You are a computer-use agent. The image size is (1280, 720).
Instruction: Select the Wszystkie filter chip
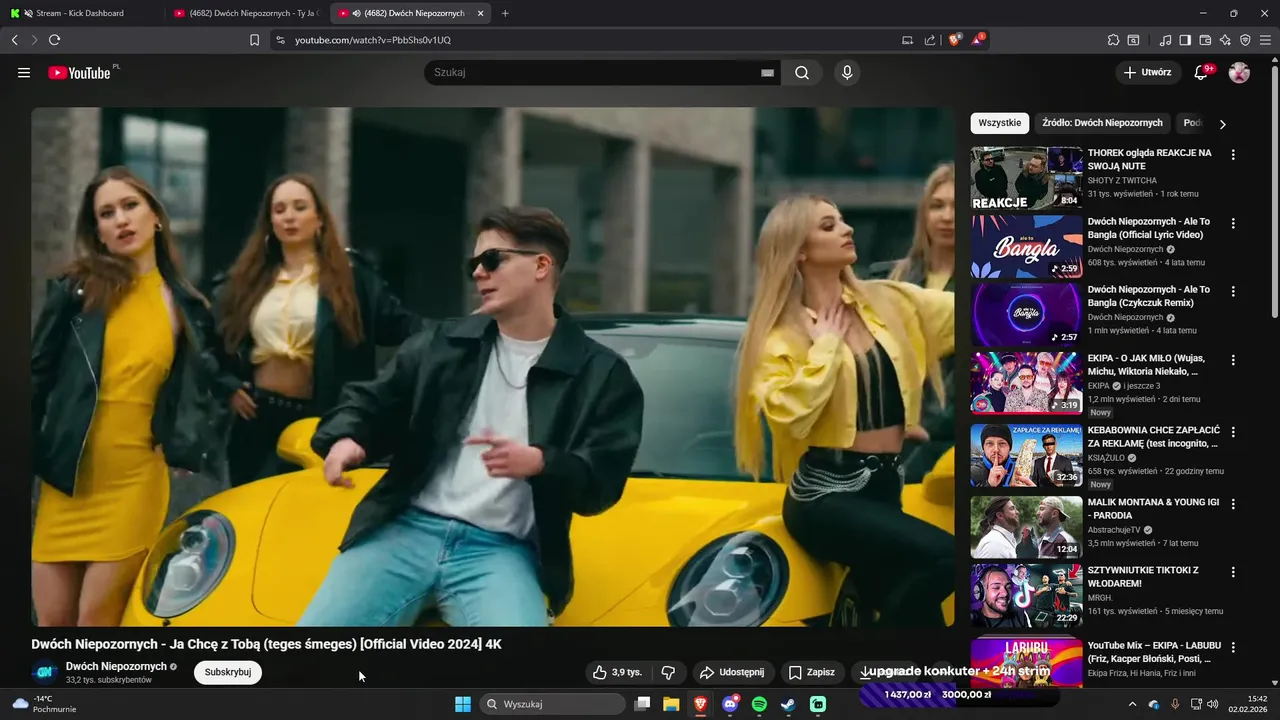point(1000,123)
